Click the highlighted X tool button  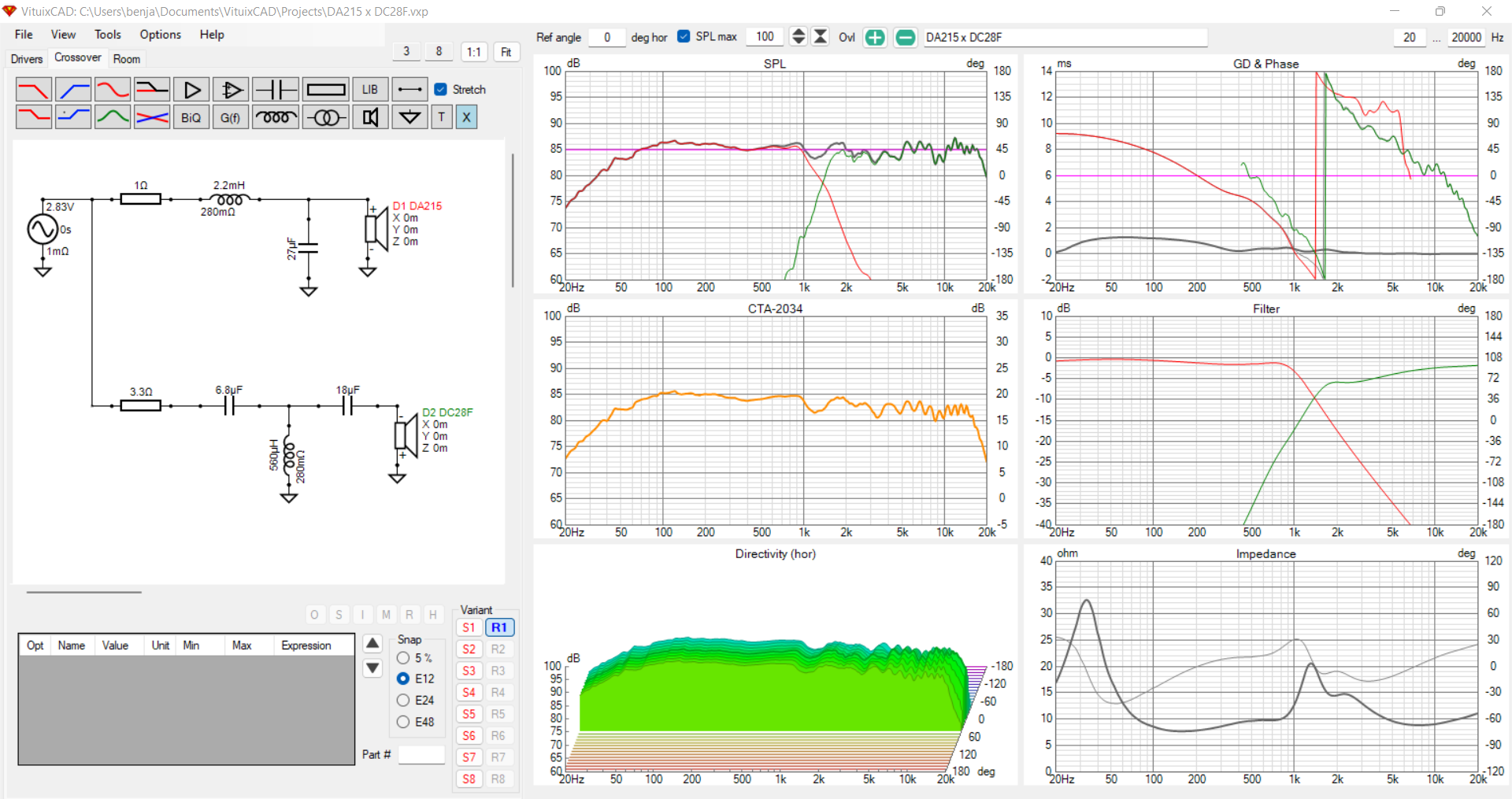466,117
